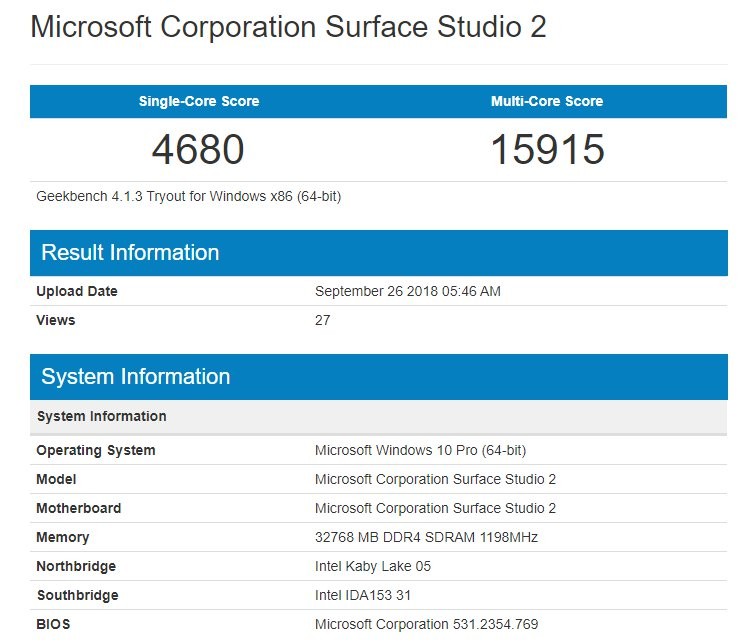Click the single-core score value 4680
This screenshot has height=644, width=742.
click(x=198, y=150)
